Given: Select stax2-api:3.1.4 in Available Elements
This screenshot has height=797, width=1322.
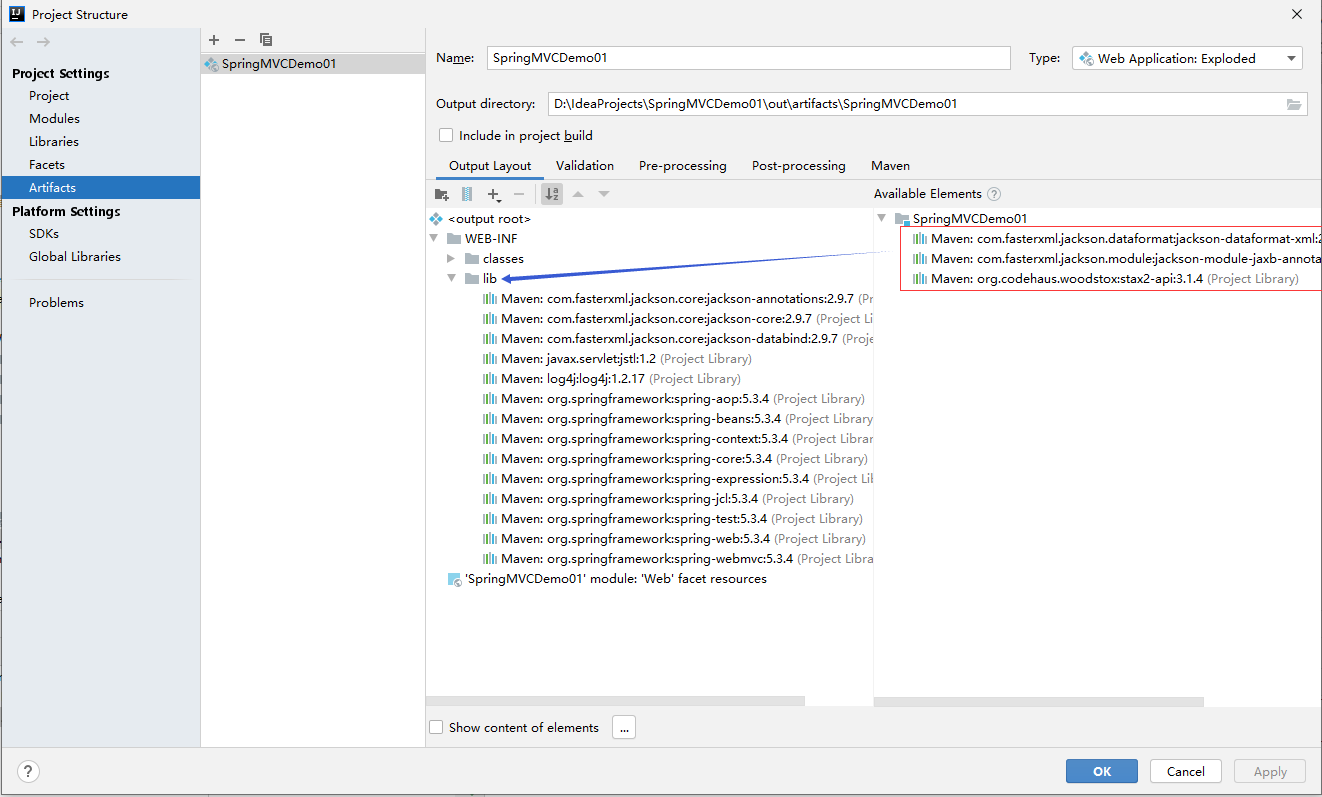Looking at the screenshot, I should (x=1105, y=278).
